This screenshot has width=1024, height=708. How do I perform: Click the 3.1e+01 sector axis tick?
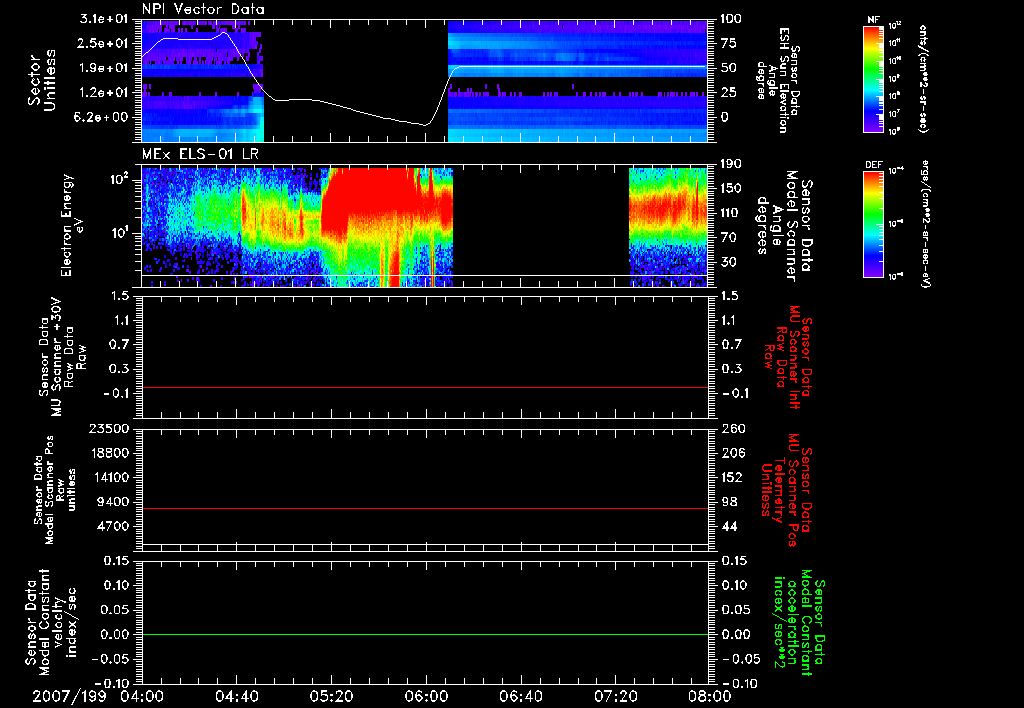(x=104, y=19)
